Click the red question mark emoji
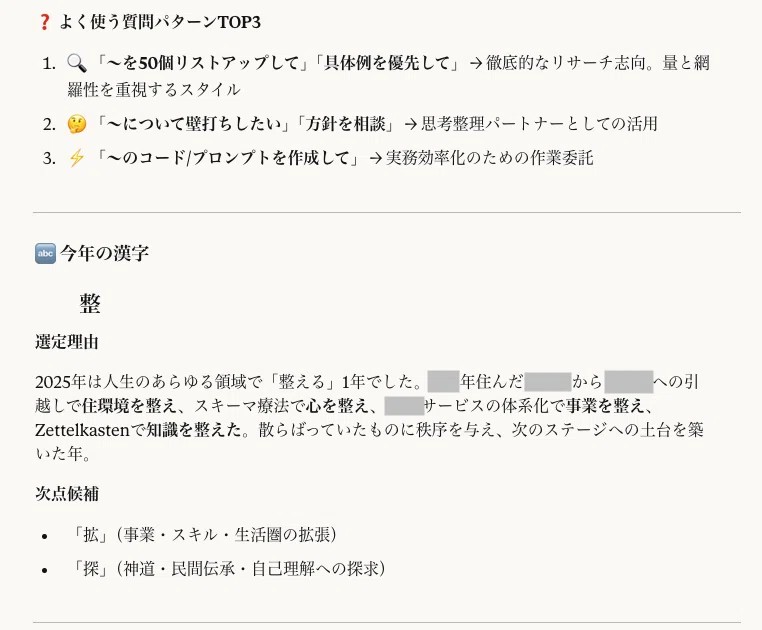 coord(44,22)
